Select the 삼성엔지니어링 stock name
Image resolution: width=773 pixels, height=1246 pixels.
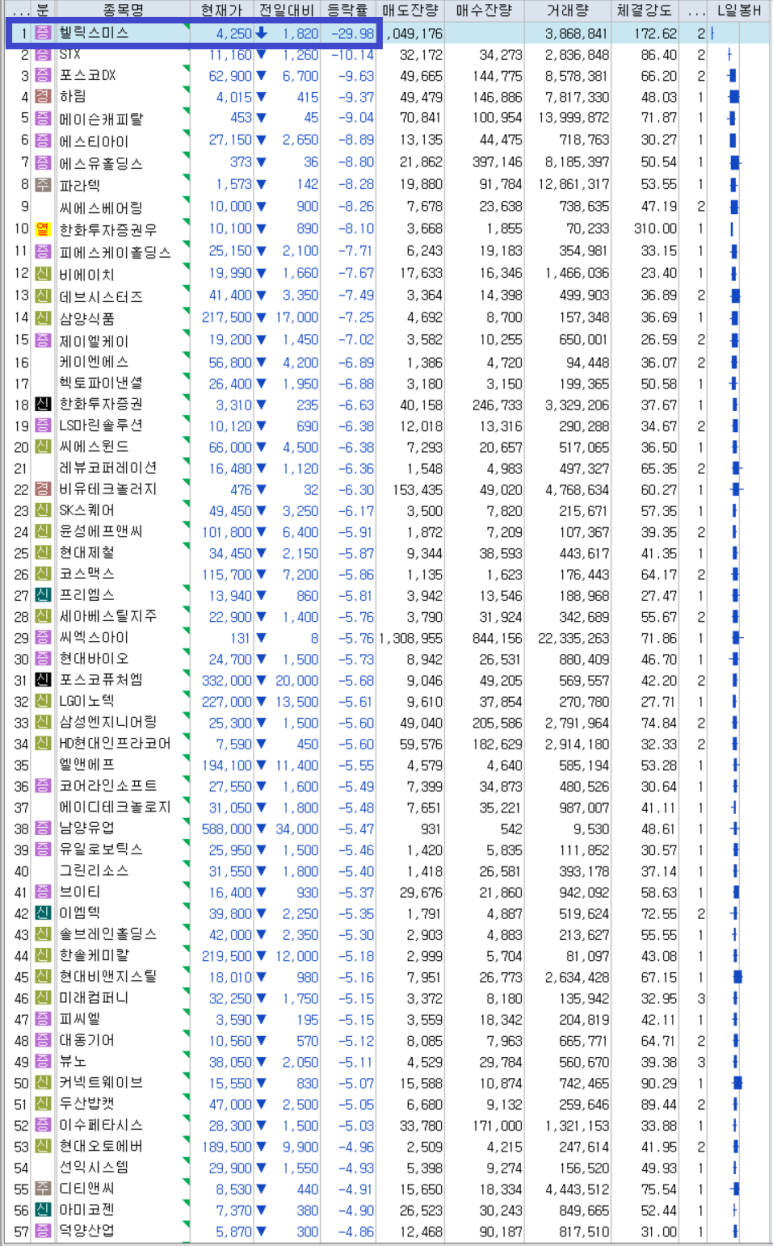(x=107, y=722)
